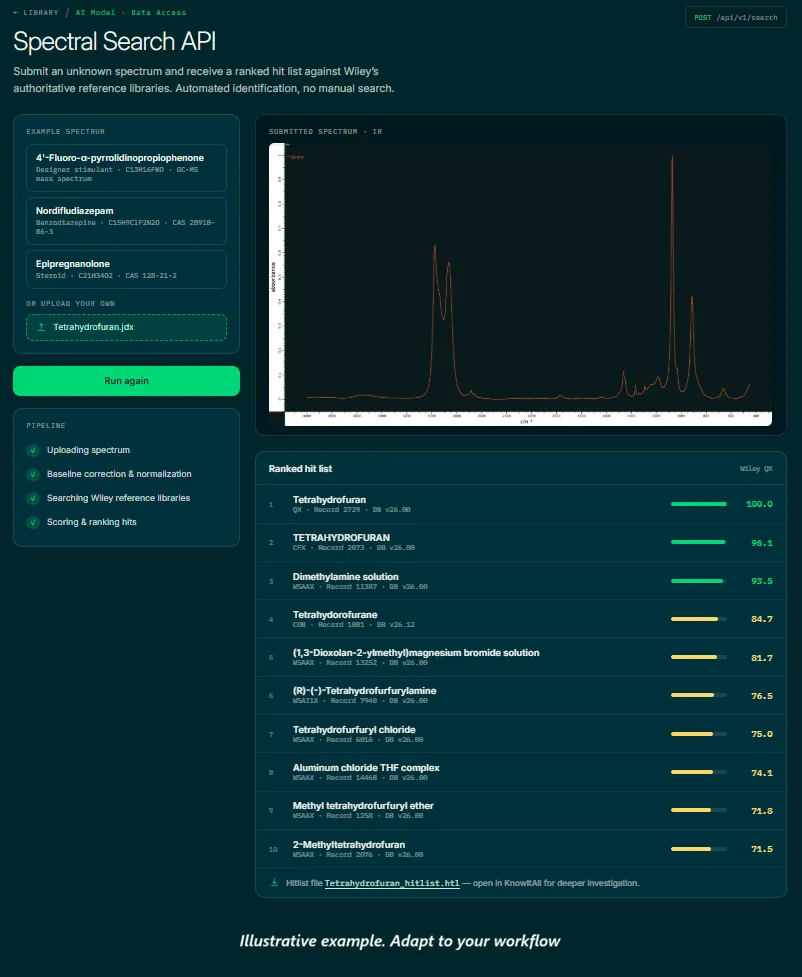The height and width of the screenshot is (977, 802).
Task: Click the checkmark icon for Searching Wiley reference libraries
Action: pyautogui.click(x=33, y=498)
